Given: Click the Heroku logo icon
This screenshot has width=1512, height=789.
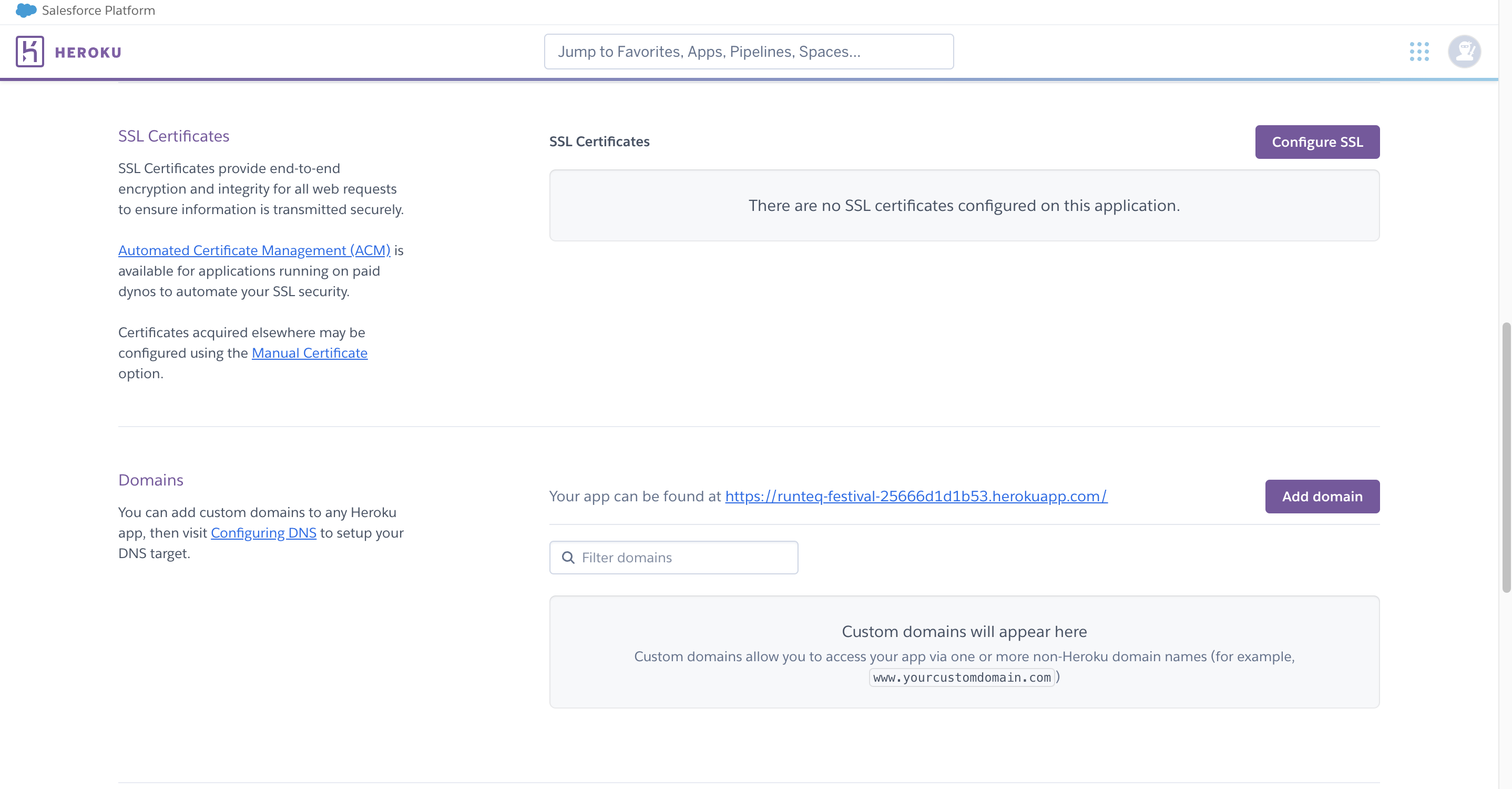Looking at the screenshot, I should pyautogui.click(x=29, y=52).
